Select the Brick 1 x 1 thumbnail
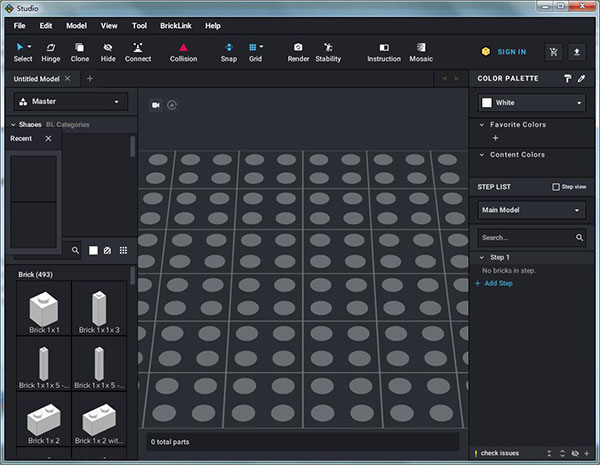Screen dimensions: 600x465 click(44, 308)
